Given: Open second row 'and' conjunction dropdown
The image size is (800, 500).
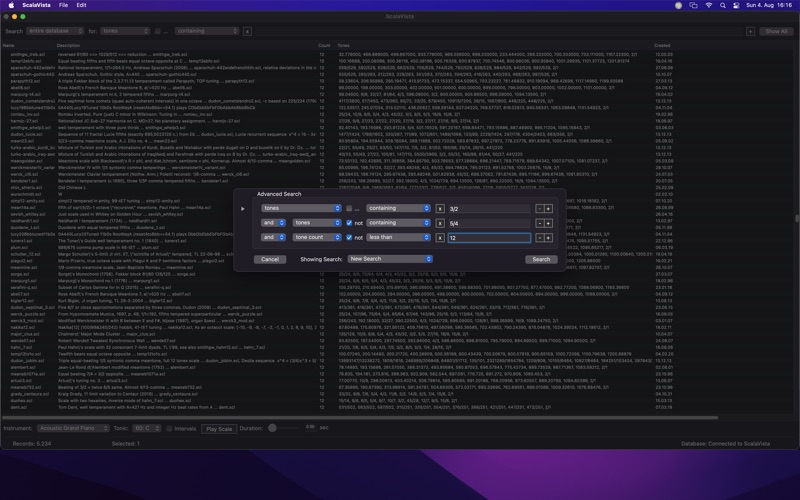Looking at the screenshot, I should (273, 223).
